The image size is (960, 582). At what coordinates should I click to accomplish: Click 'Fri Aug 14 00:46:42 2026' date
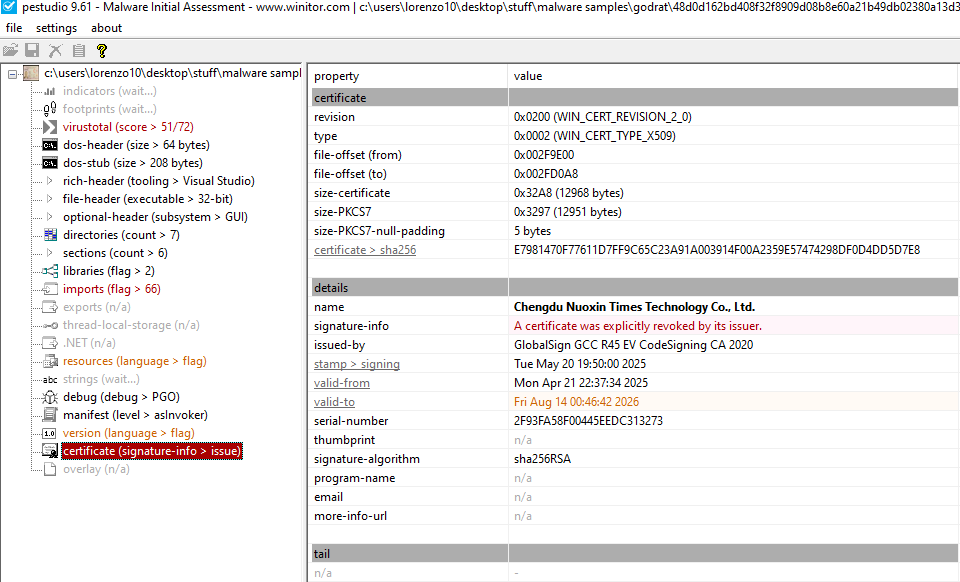coord(577,402)
